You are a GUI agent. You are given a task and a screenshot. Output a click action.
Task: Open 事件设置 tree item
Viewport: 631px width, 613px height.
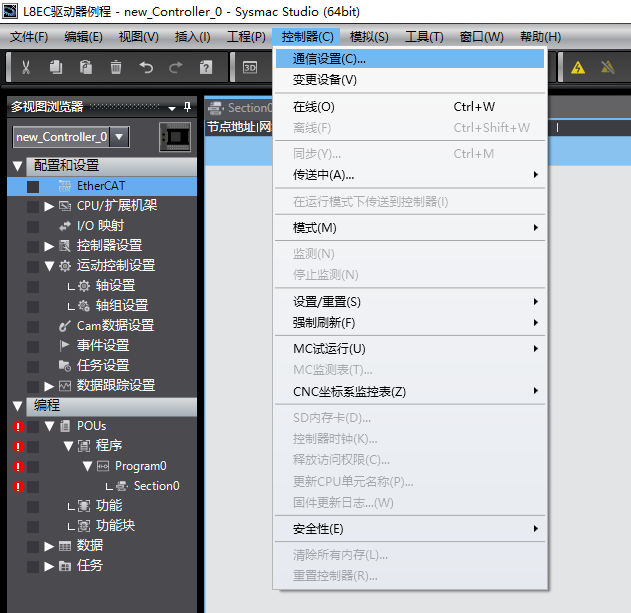pyautogui.click(x=103, y=345)
